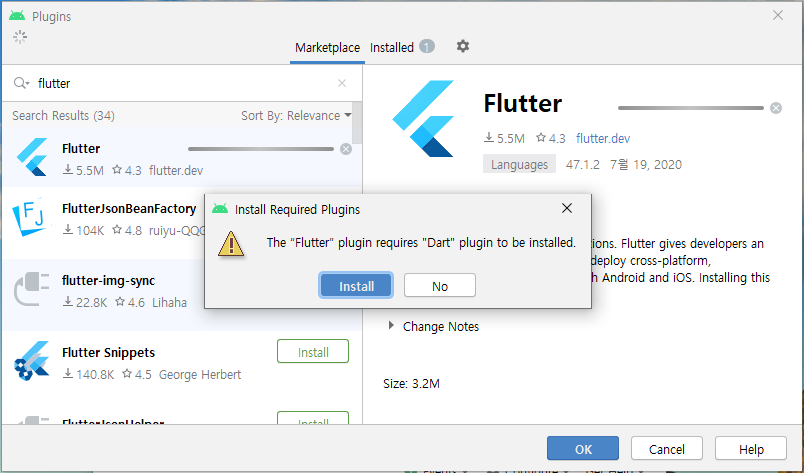Select FlutterJsonBeanFactory plugin row
This screenshot has width=804, height=473.
tap(103, 223)
